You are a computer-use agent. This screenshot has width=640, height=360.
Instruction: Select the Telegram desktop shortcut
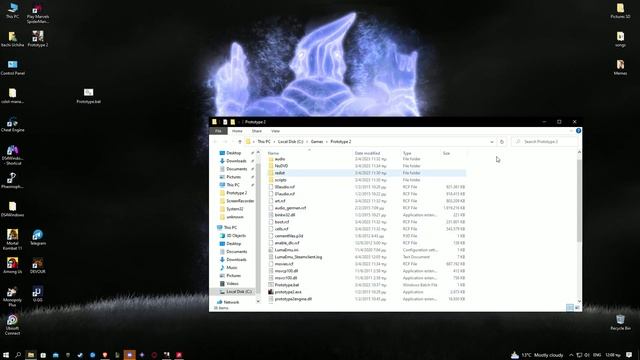(x=38, y=237)
